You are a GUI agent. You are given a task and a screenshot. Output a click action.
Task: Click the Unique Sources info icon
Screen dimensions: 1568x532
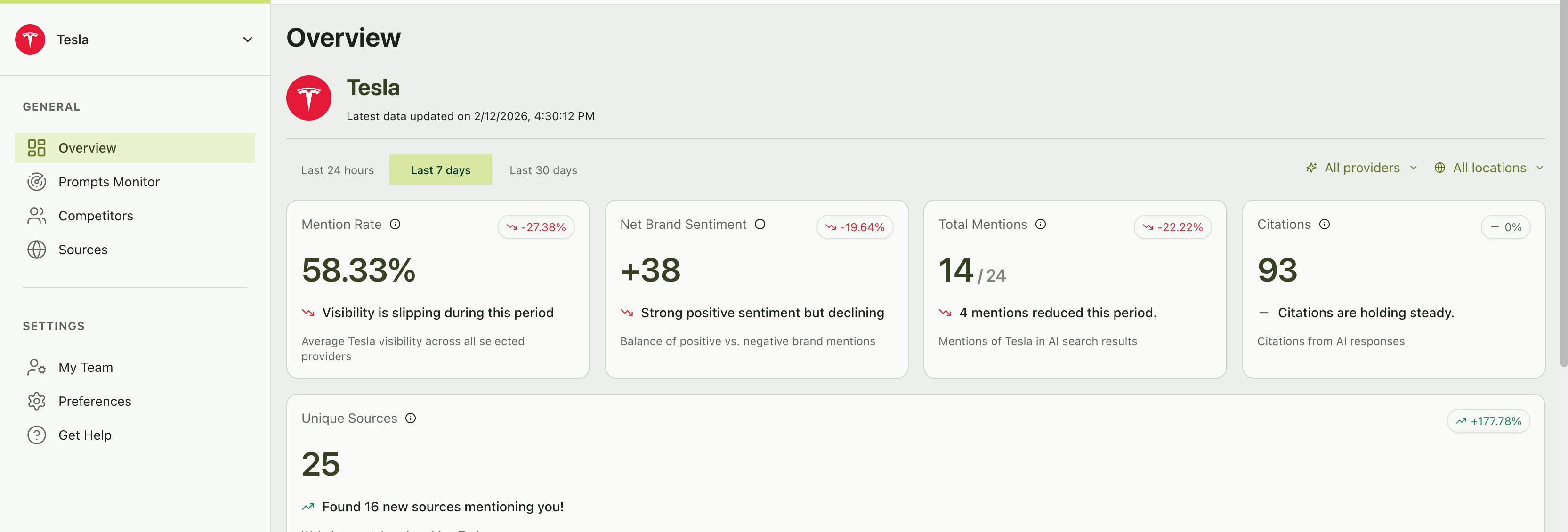point(411,418)
